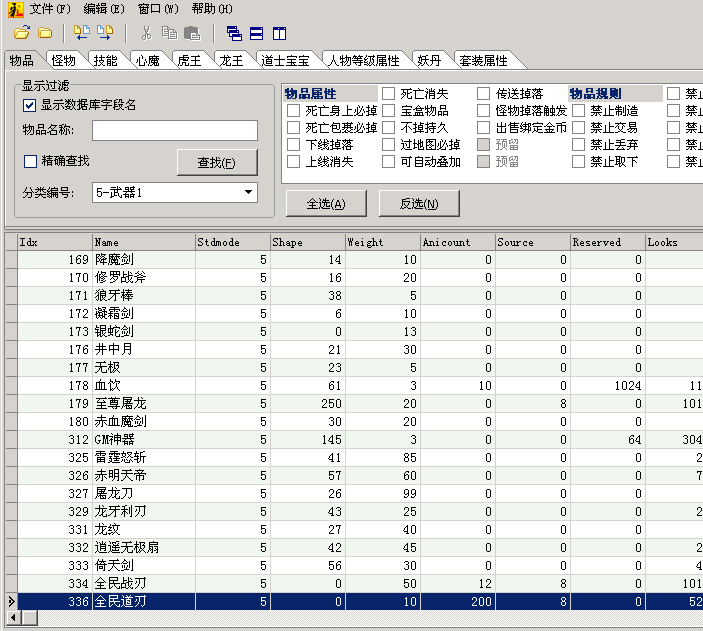
Task: Open the 编辑(E) menu
Action: pyautogui.click(x=104, y=8)
